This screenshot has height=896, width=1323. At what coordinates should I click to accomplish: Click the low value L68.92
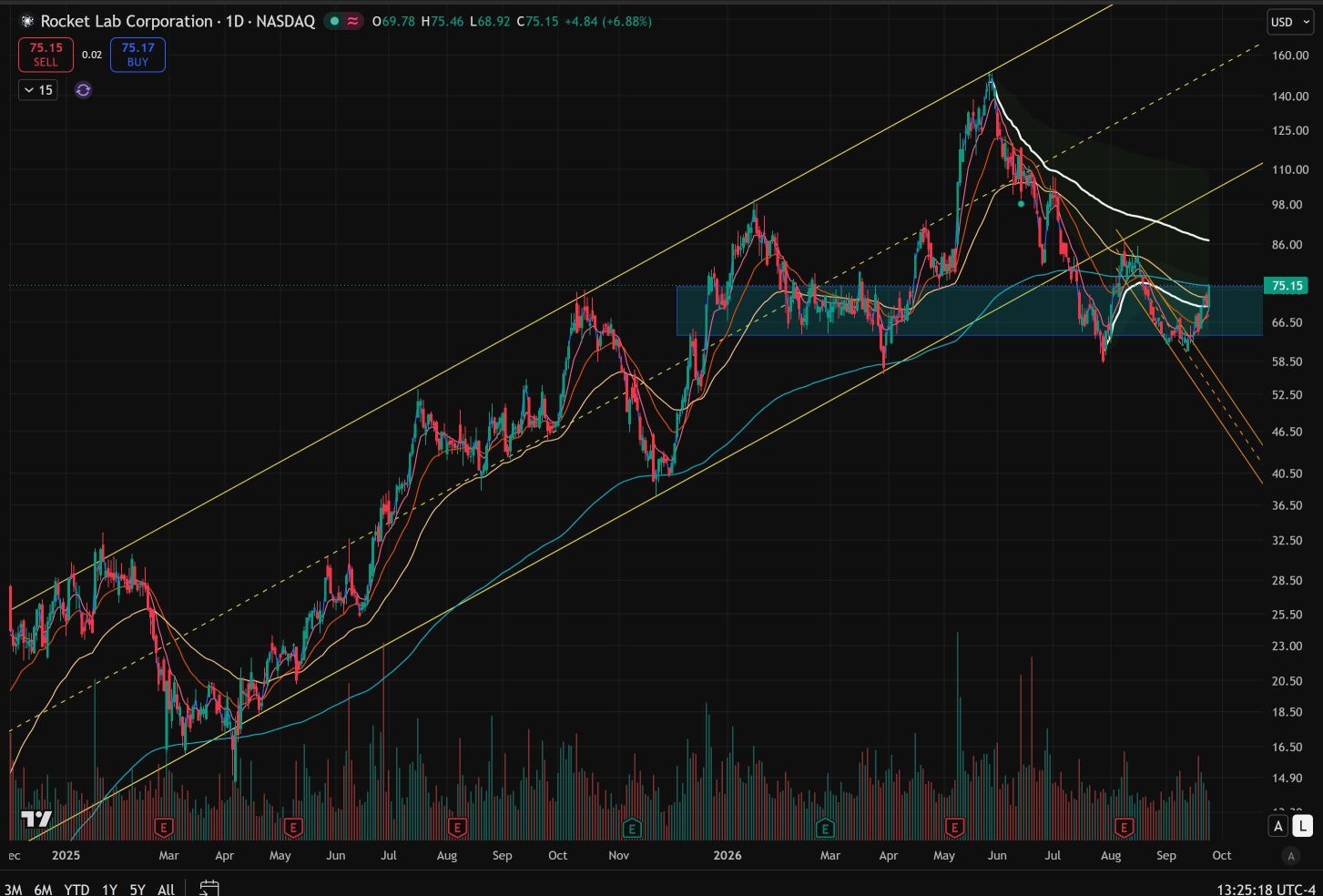pos(489,21)
